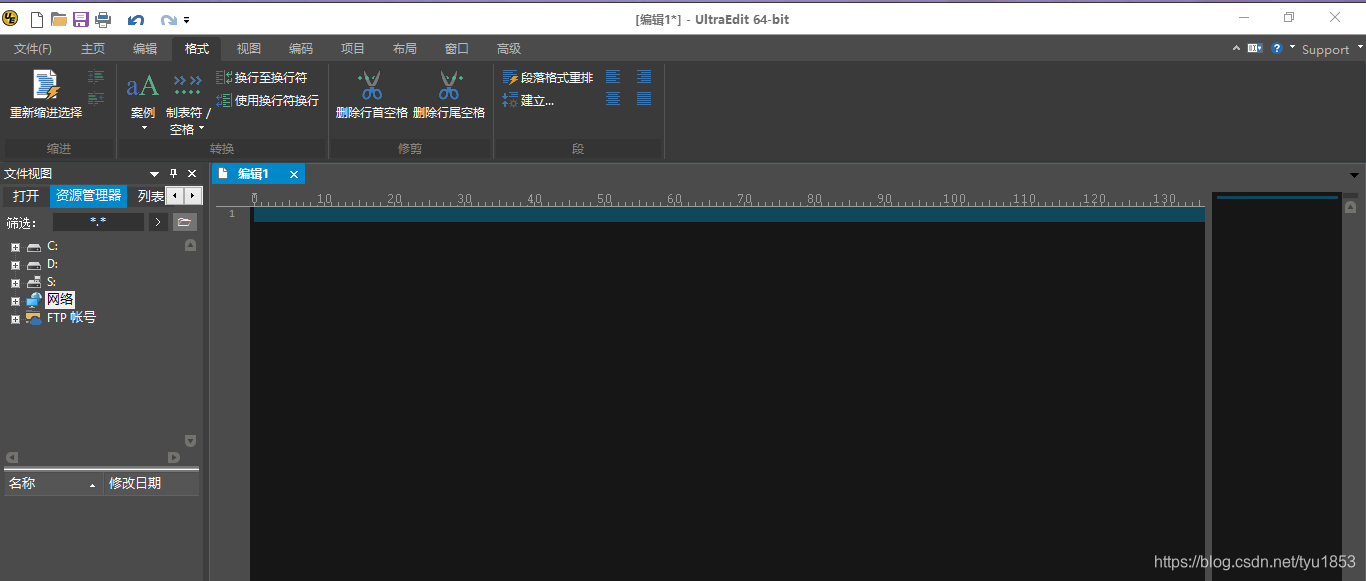The height and width of the screenshot is (581, 1366).
Task: Select the 资源管理器 tab in file view
Action: [89, 196]
